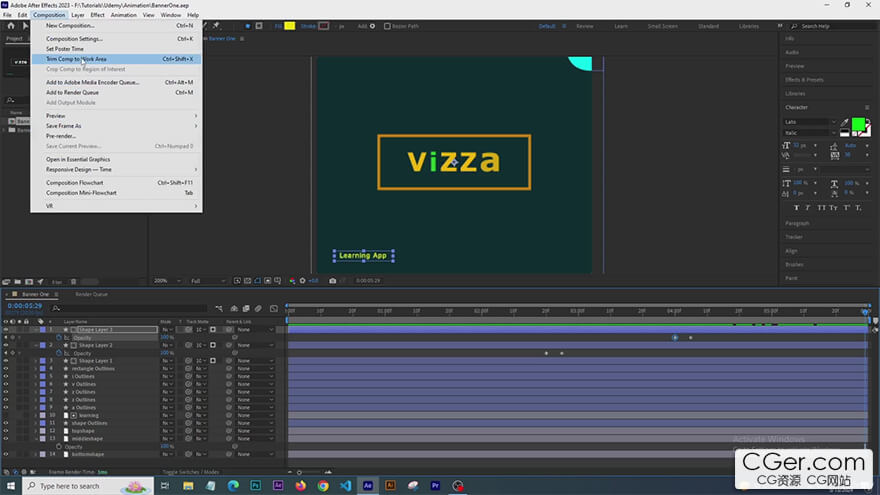Hide the Shape Layer 2 layer eye
This screenshot has height=495, width=880.
[x=6, y=345]
